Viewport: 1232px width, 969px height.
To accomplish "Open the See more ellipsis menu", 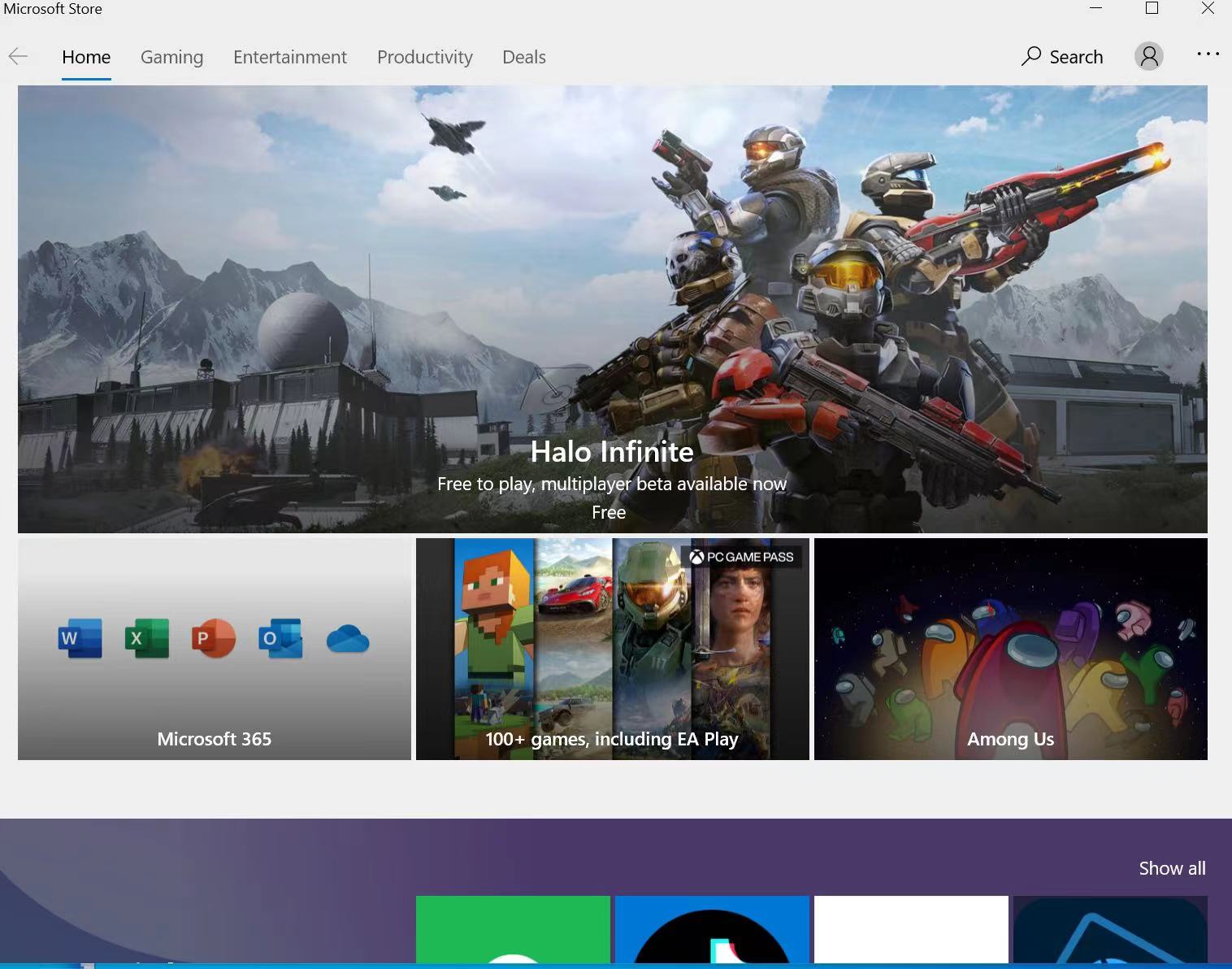I will click(1208, 54).
